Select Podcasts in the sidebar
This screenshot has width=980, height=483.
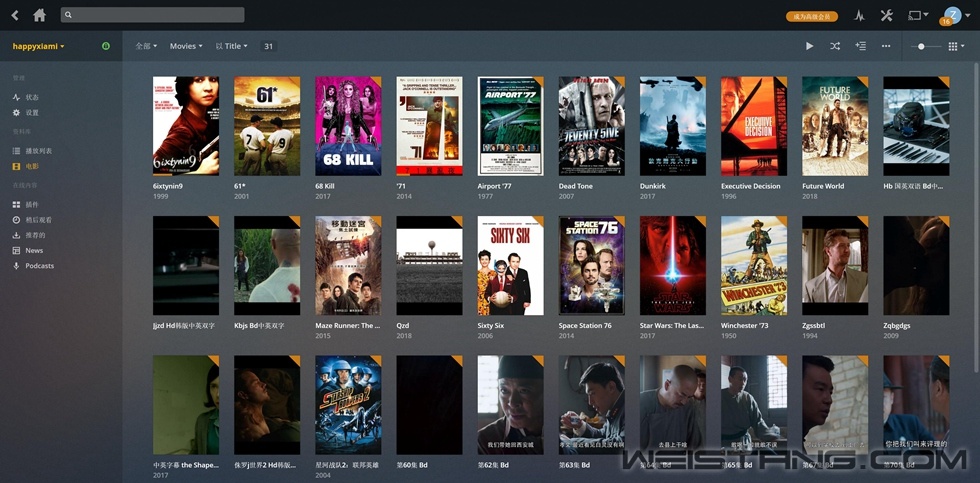pos(39,266)
